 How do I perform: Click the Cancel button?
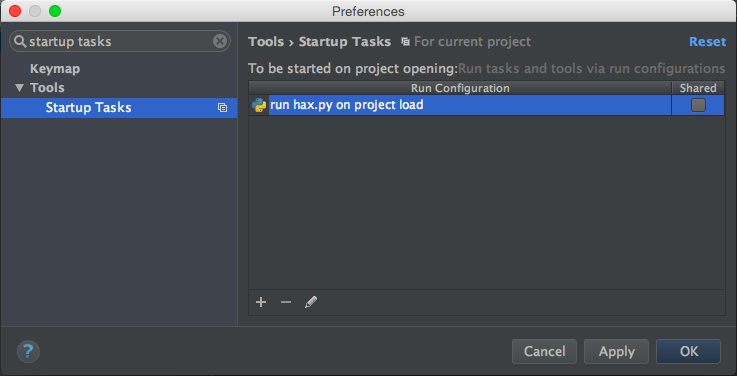[544, 352]
